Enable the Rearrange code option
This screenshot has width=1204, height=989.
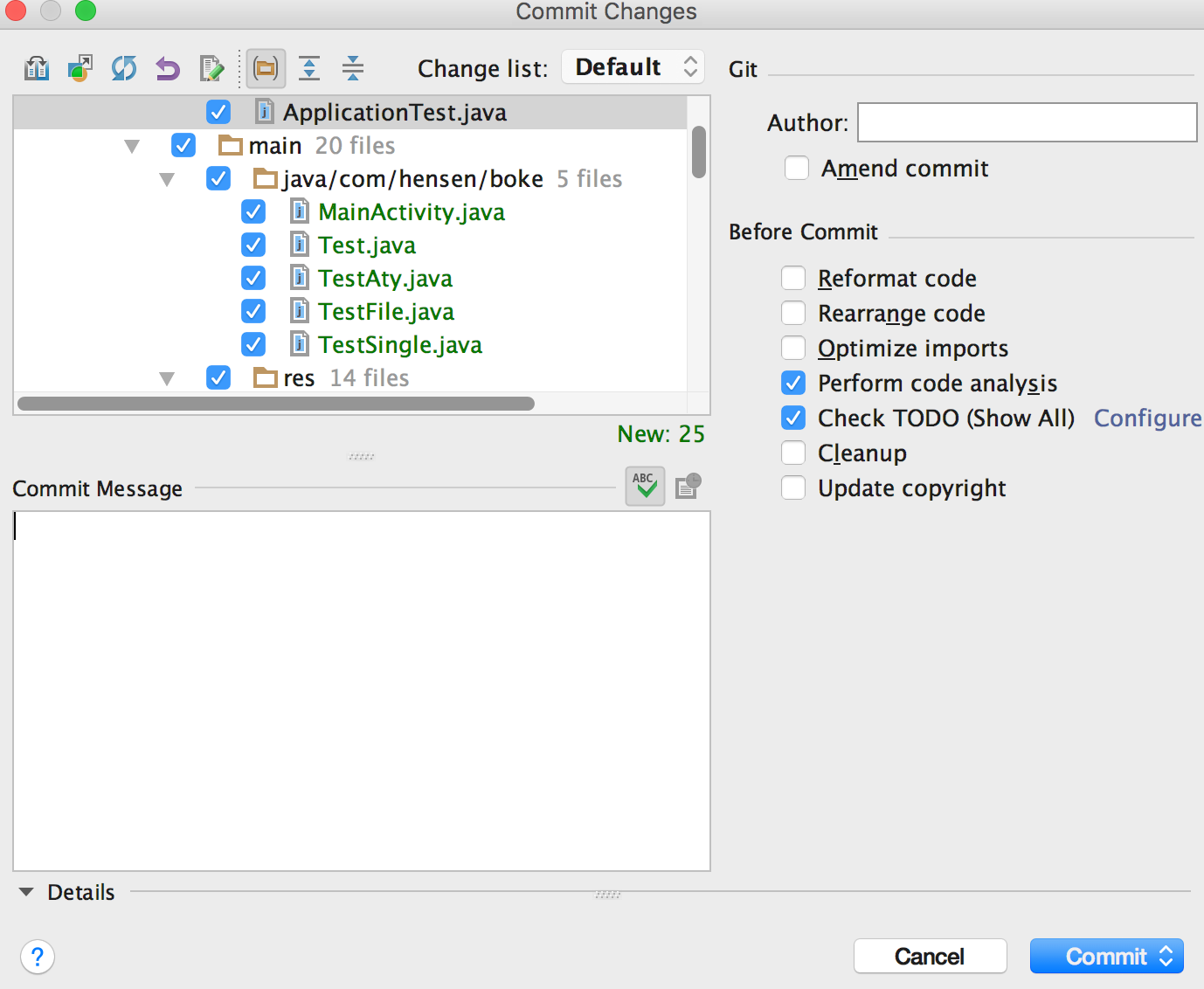(x=793, y=313)
